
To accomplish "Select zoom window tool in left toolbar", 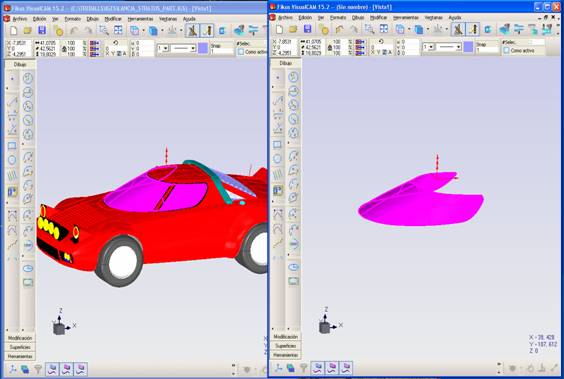I will (104, 31).
